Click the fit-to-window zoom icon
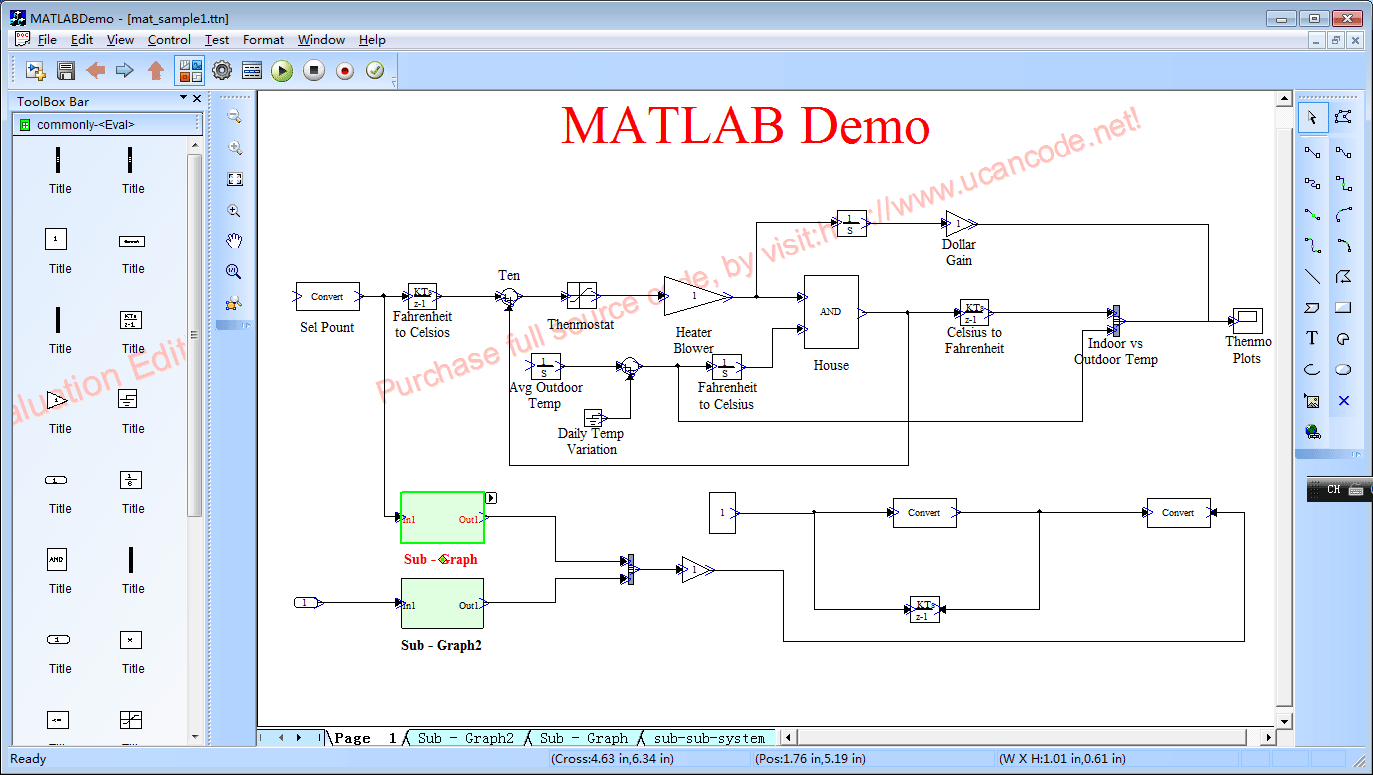Viewport: 1373px width, 775px height. click(x=234, y=179)
